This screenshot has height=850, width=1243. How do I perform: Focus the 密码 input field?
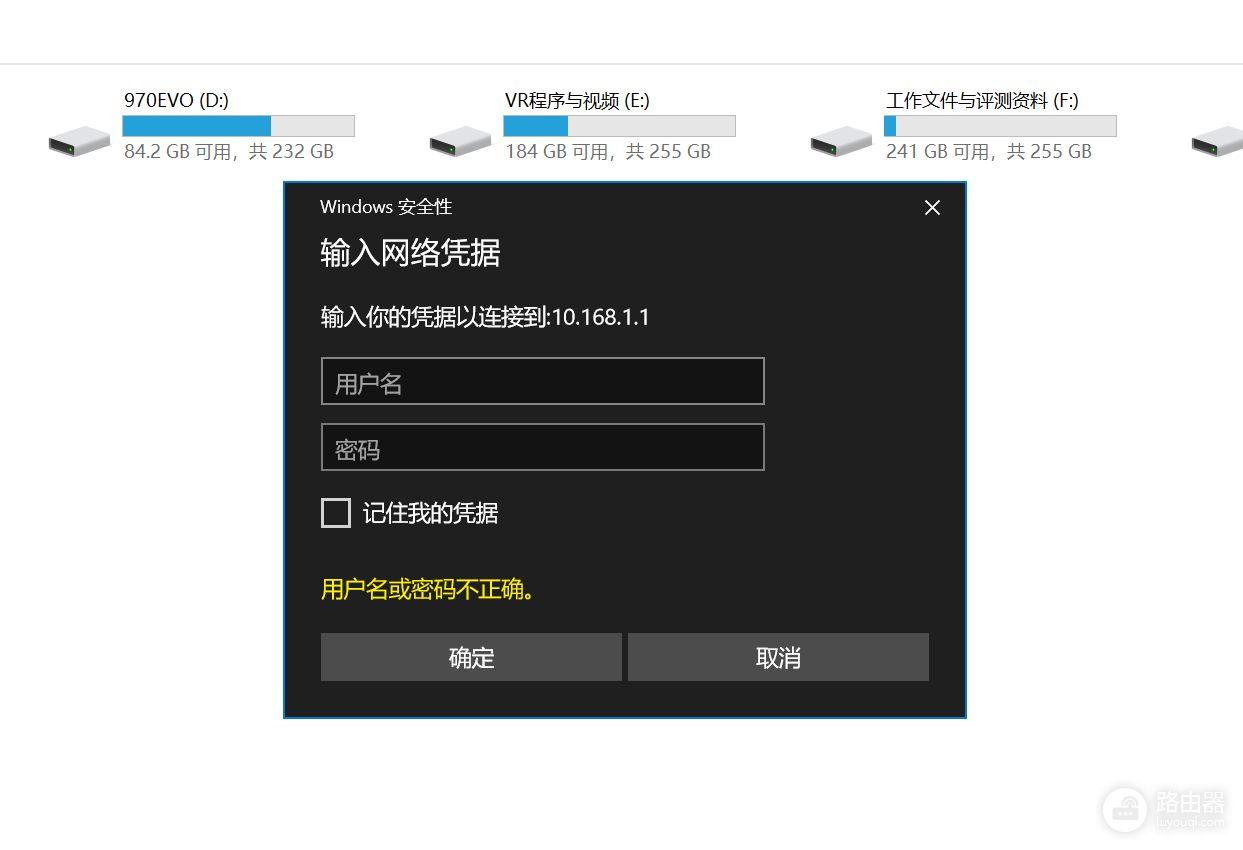pyautogui.click(x=543, y=447)
